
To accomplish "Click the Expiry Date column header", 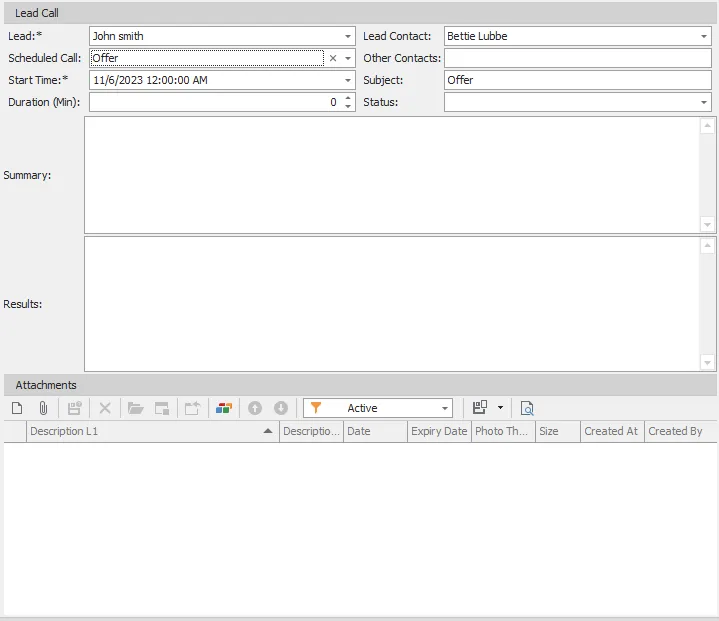I will 439,431.
